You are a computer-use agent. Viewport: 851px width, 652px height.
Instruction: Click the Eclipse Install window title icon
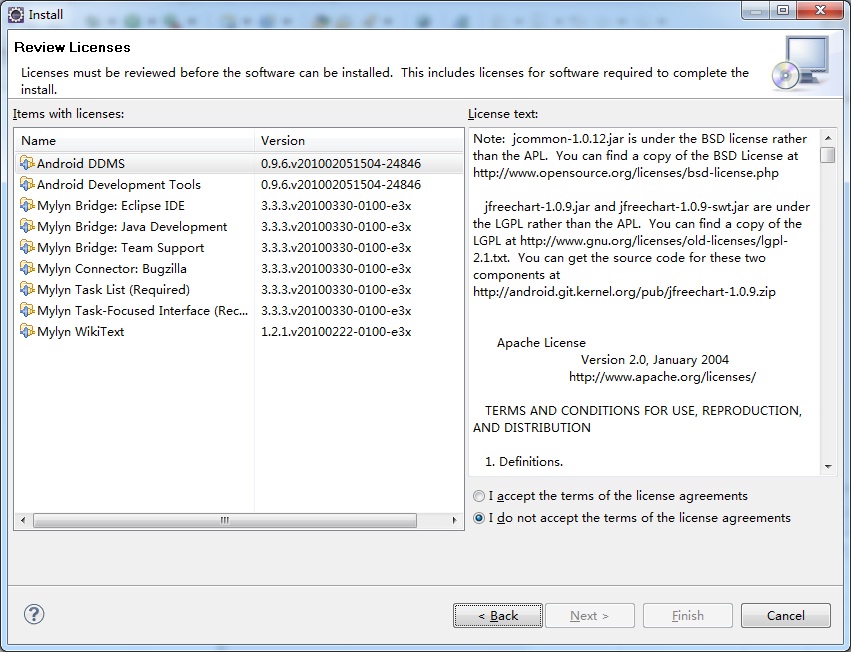tap(16, 15)
